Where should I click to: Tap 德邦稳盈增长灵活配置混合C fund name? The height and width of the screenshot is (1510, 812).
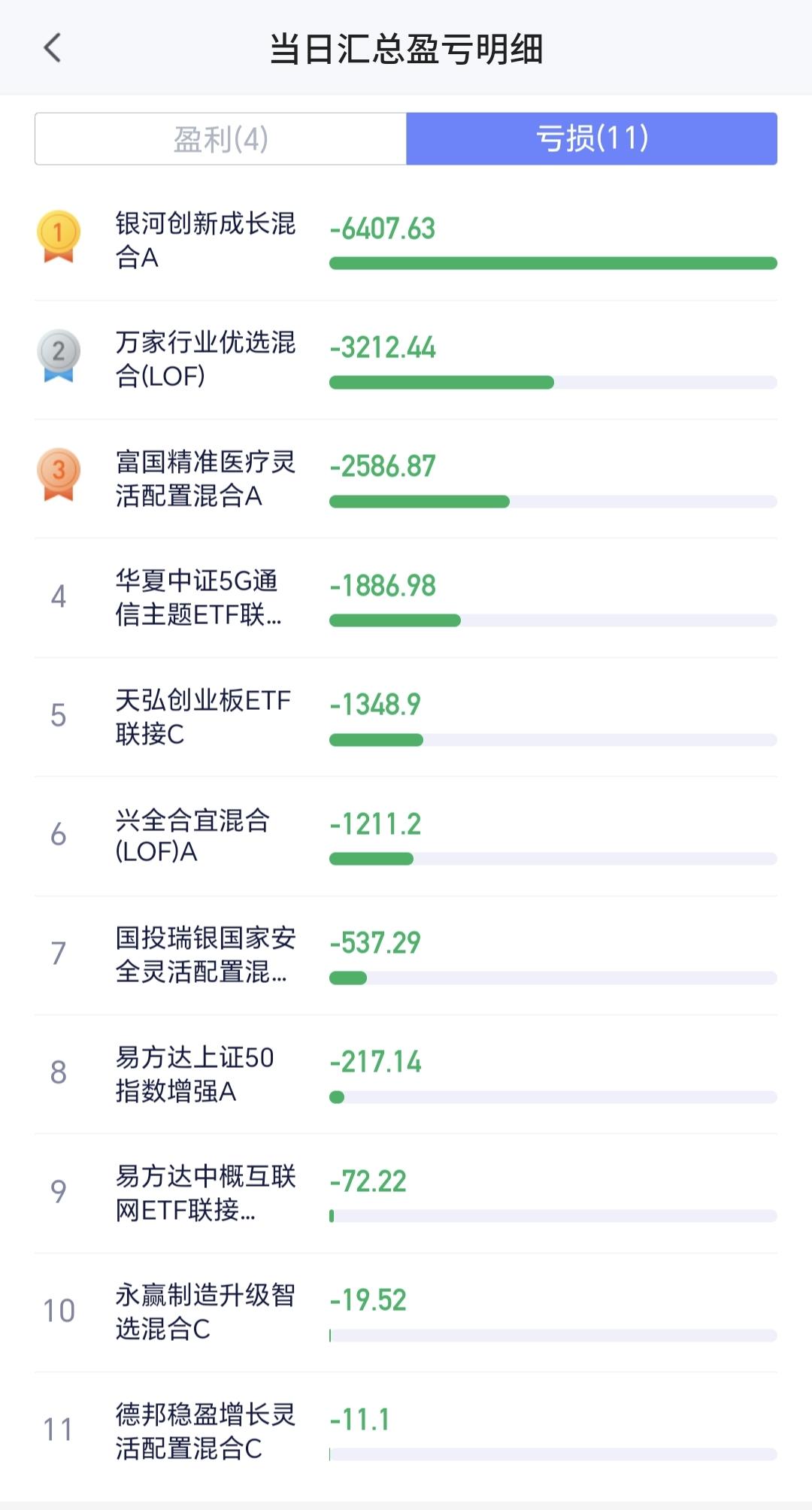click(203, 1431)
